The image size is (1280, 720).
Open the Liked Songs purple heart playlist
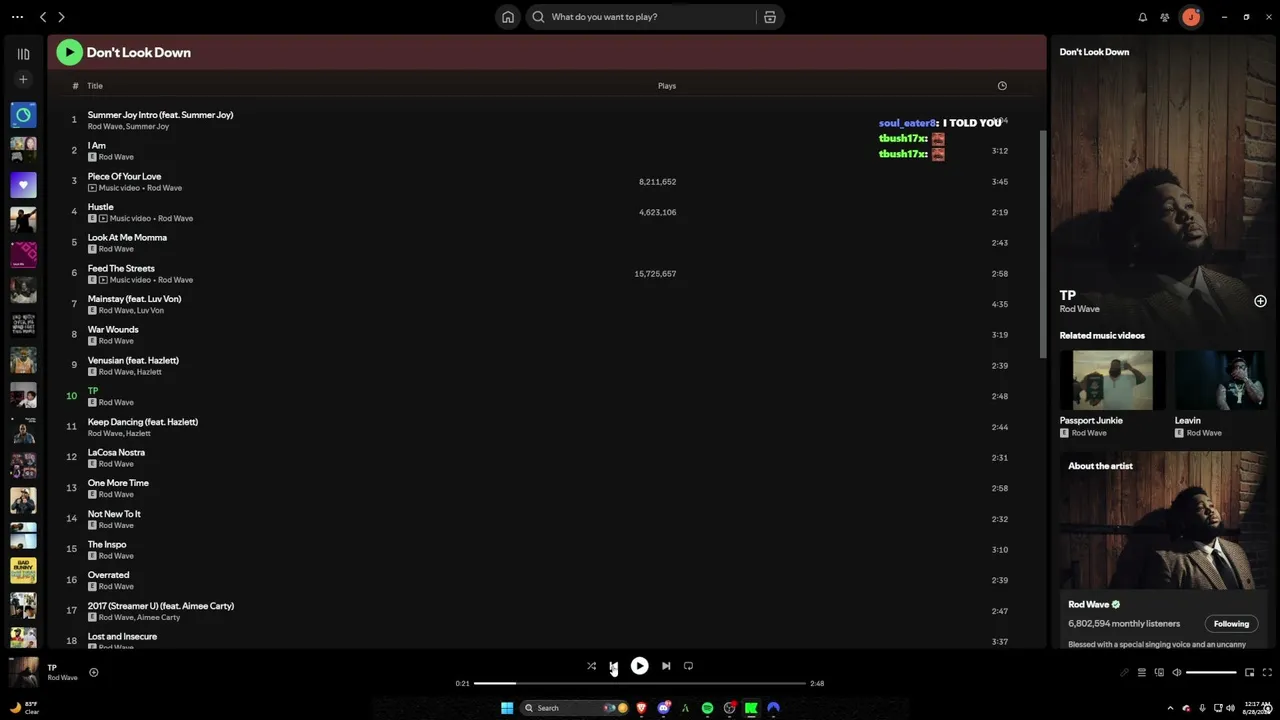pyautogui.click(x=23, y=185)
